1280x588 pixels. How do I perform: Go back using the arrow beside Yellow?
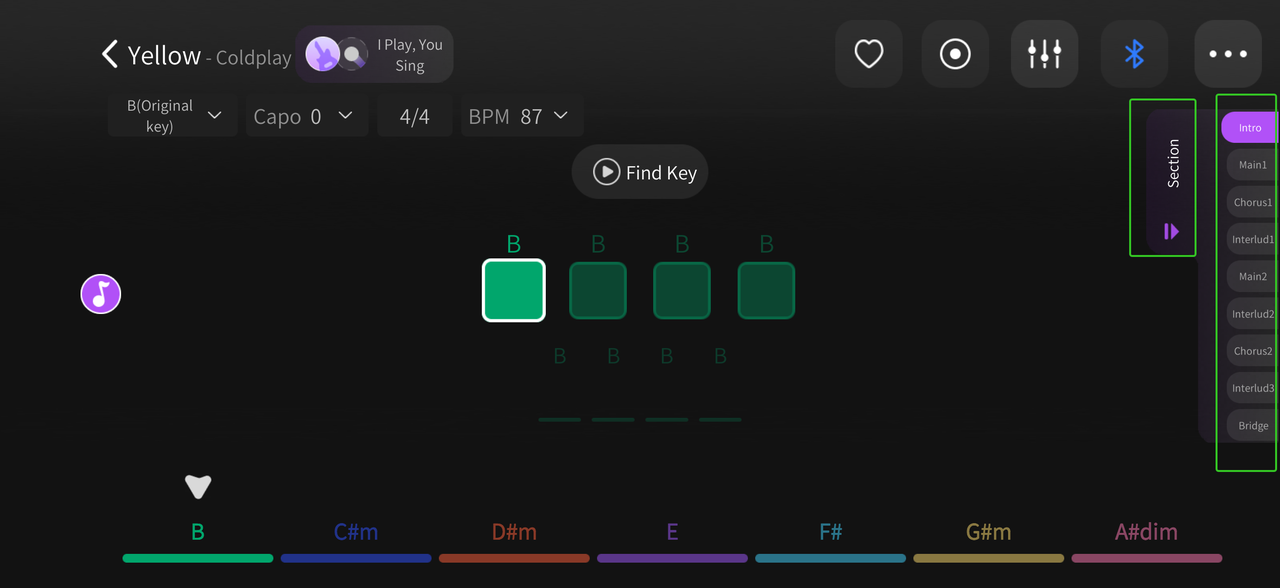[110, 54]
